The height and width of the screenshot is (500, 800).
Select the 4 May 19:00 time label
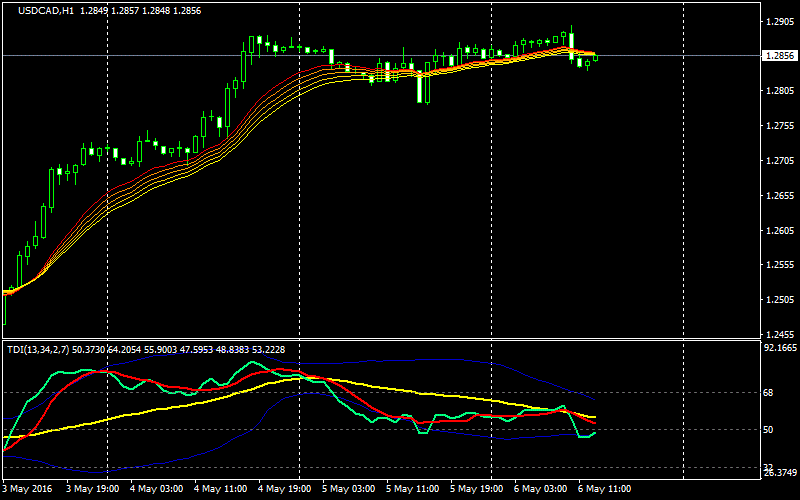coord(284,490)
